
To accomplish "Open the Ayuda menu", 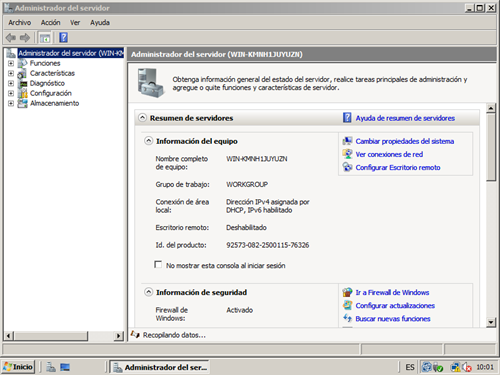I will point(100,22).
